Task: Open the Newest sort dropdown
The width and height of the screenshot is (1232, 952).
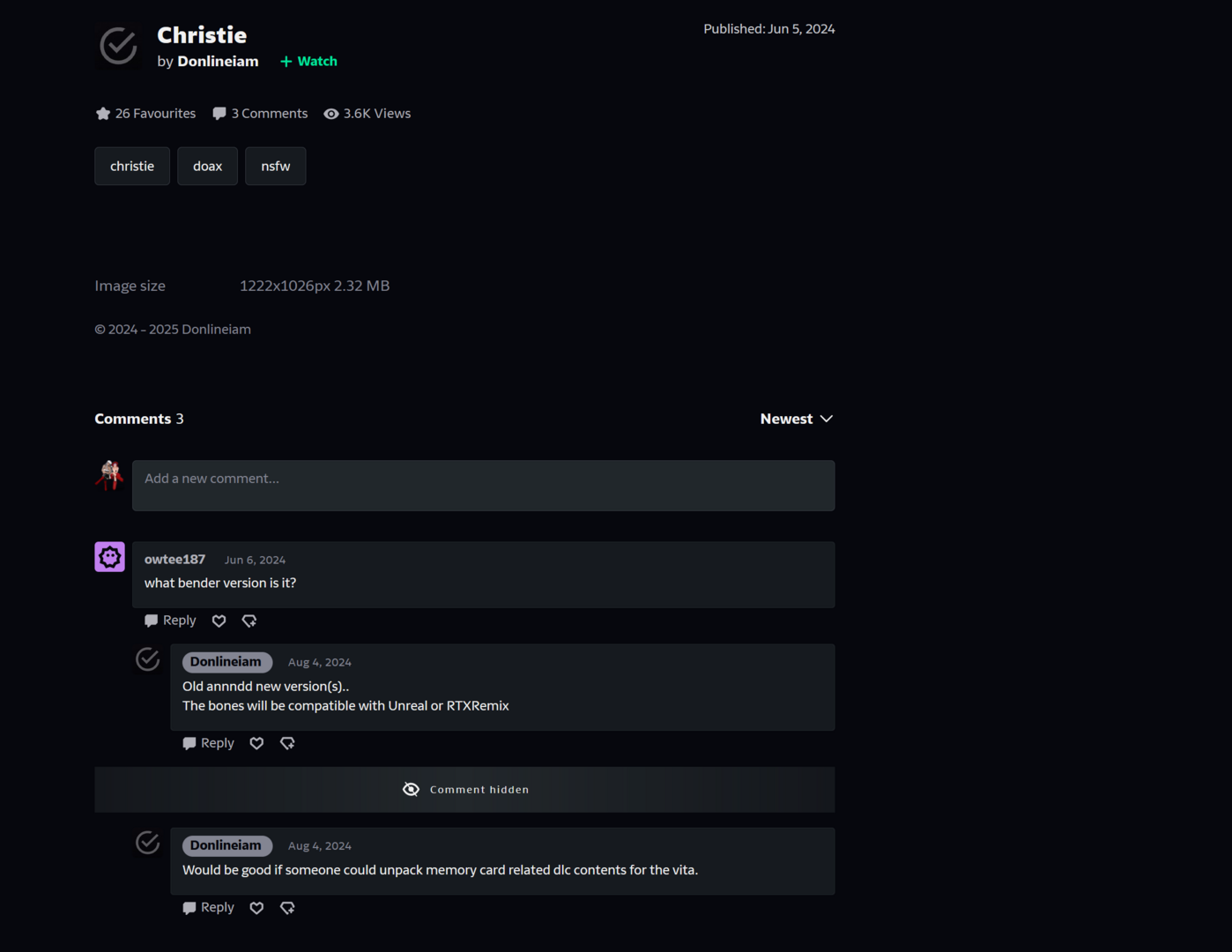Action: (x=797, y=419)
